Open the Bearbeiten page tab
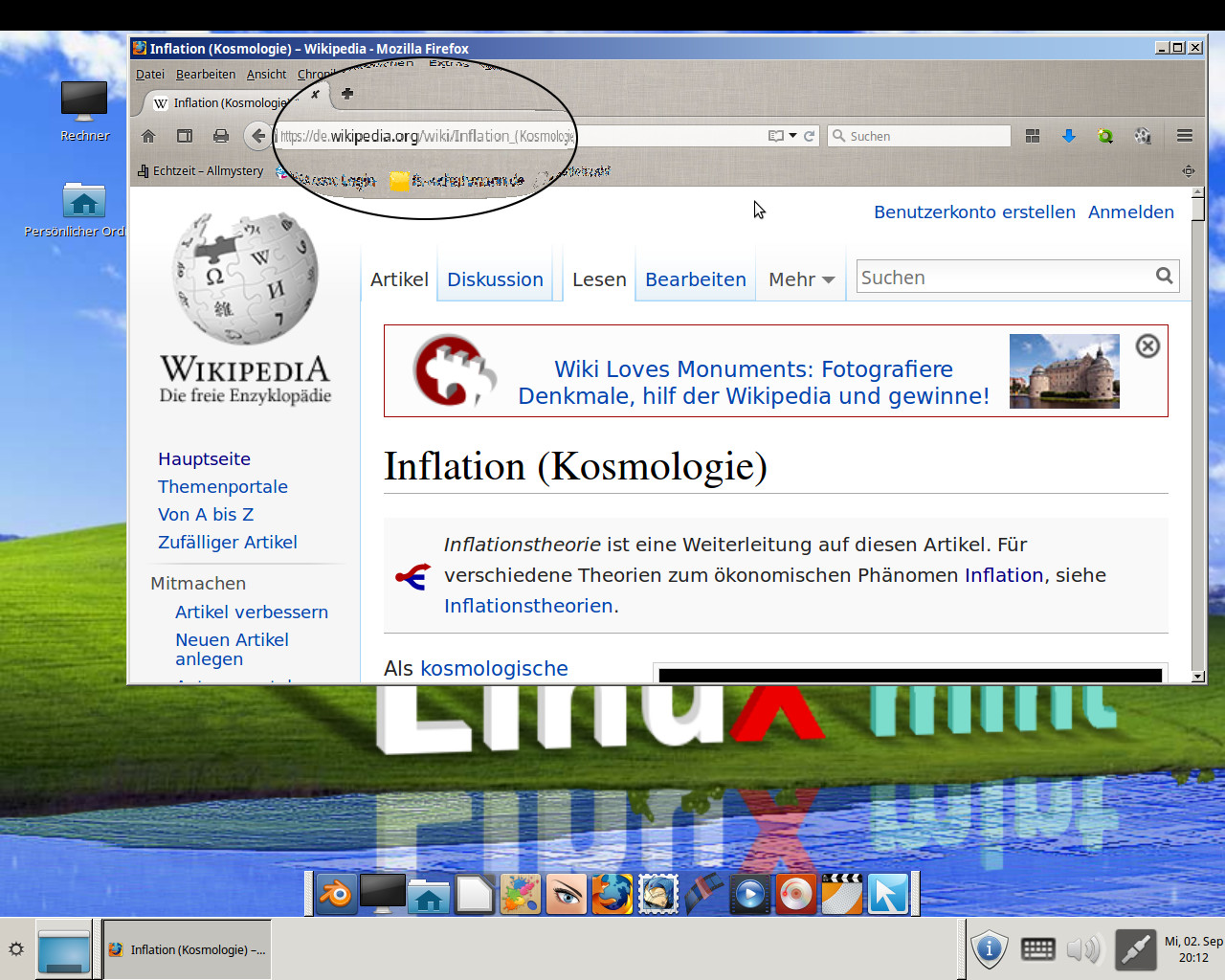This screenshot has height=980, width=1225. (696, 279)
